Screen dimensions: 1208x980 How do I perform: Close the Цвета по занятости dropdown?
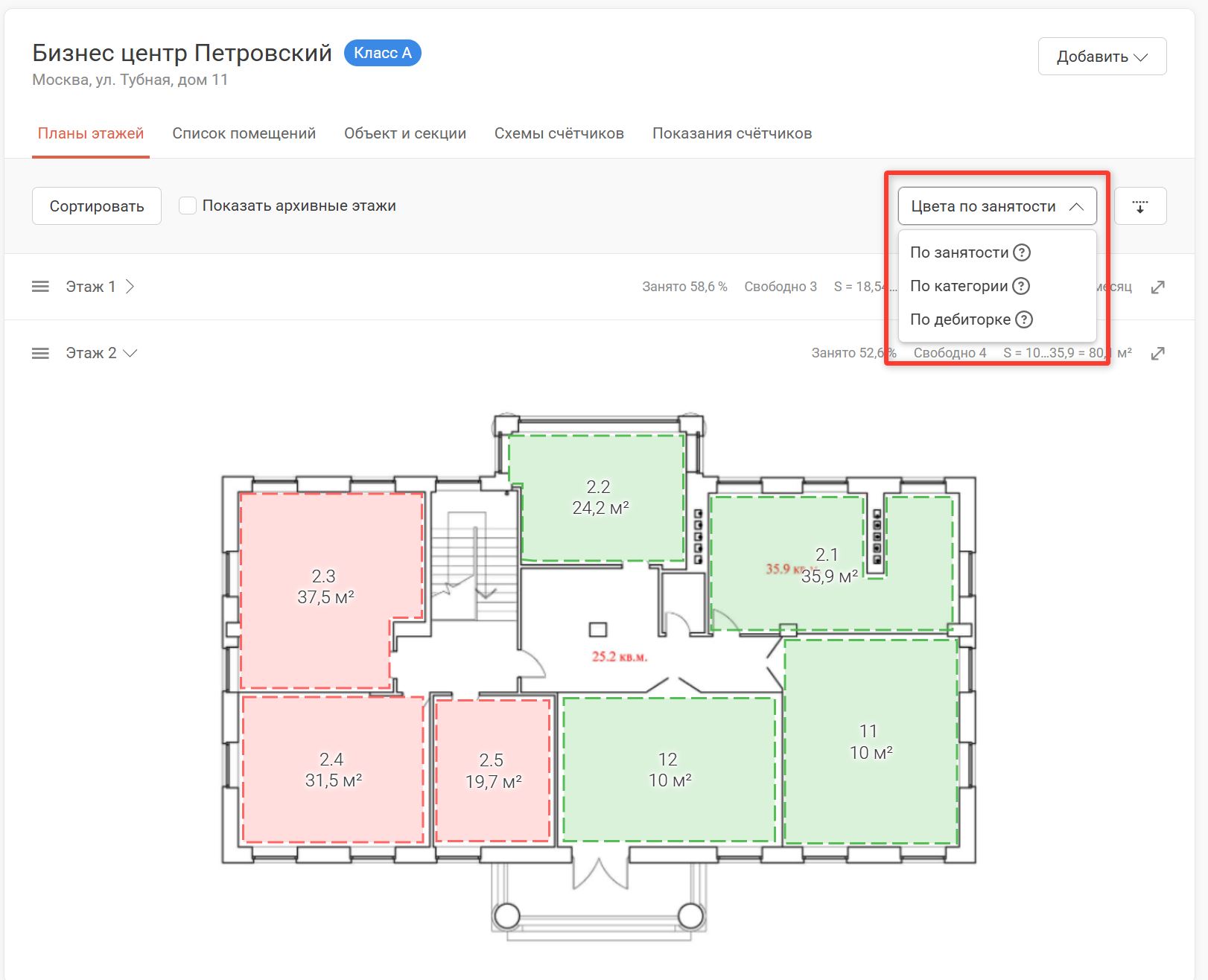997,206
